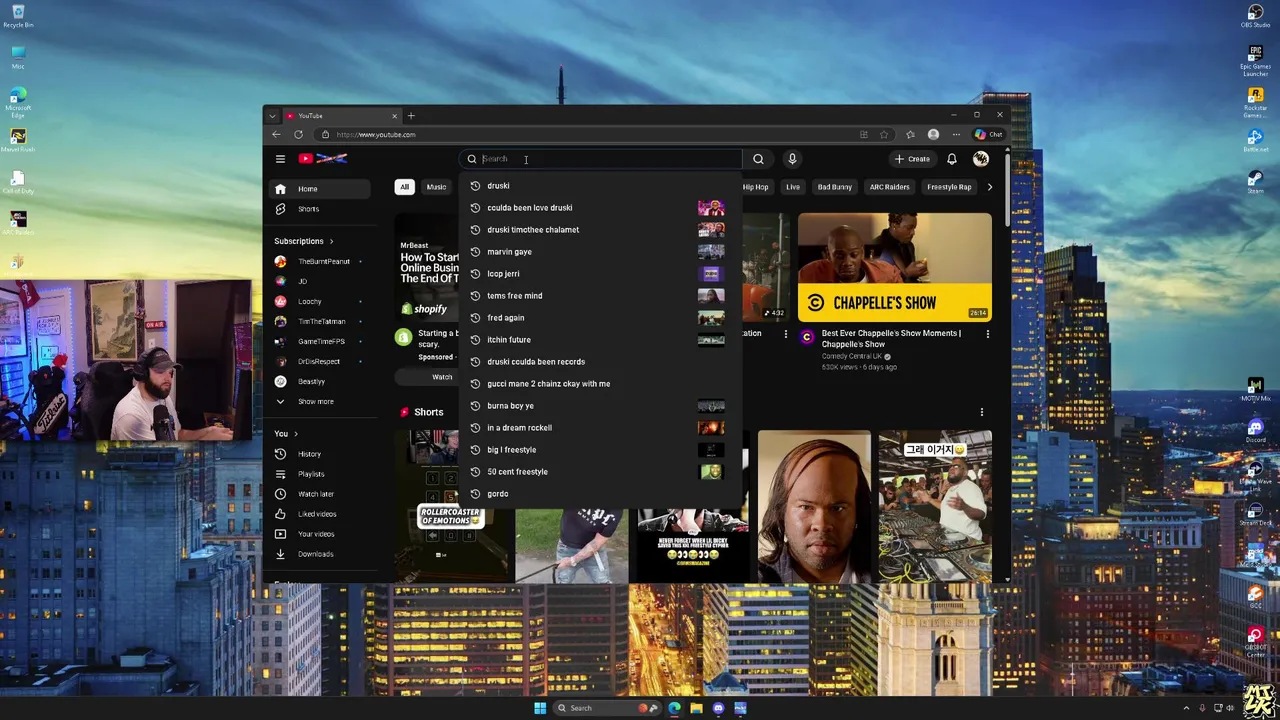
Task: Reload the page with refresh icon
Action: 298,134
